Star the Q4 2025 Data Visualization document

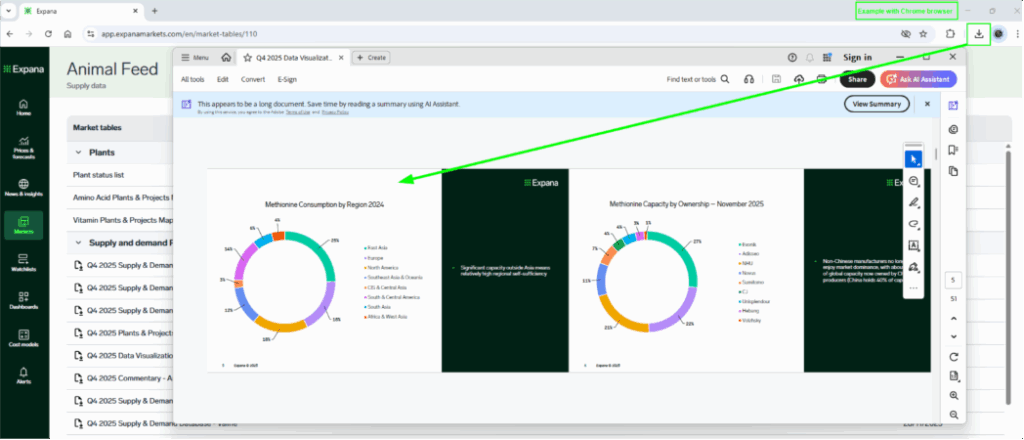coord(247,58)
